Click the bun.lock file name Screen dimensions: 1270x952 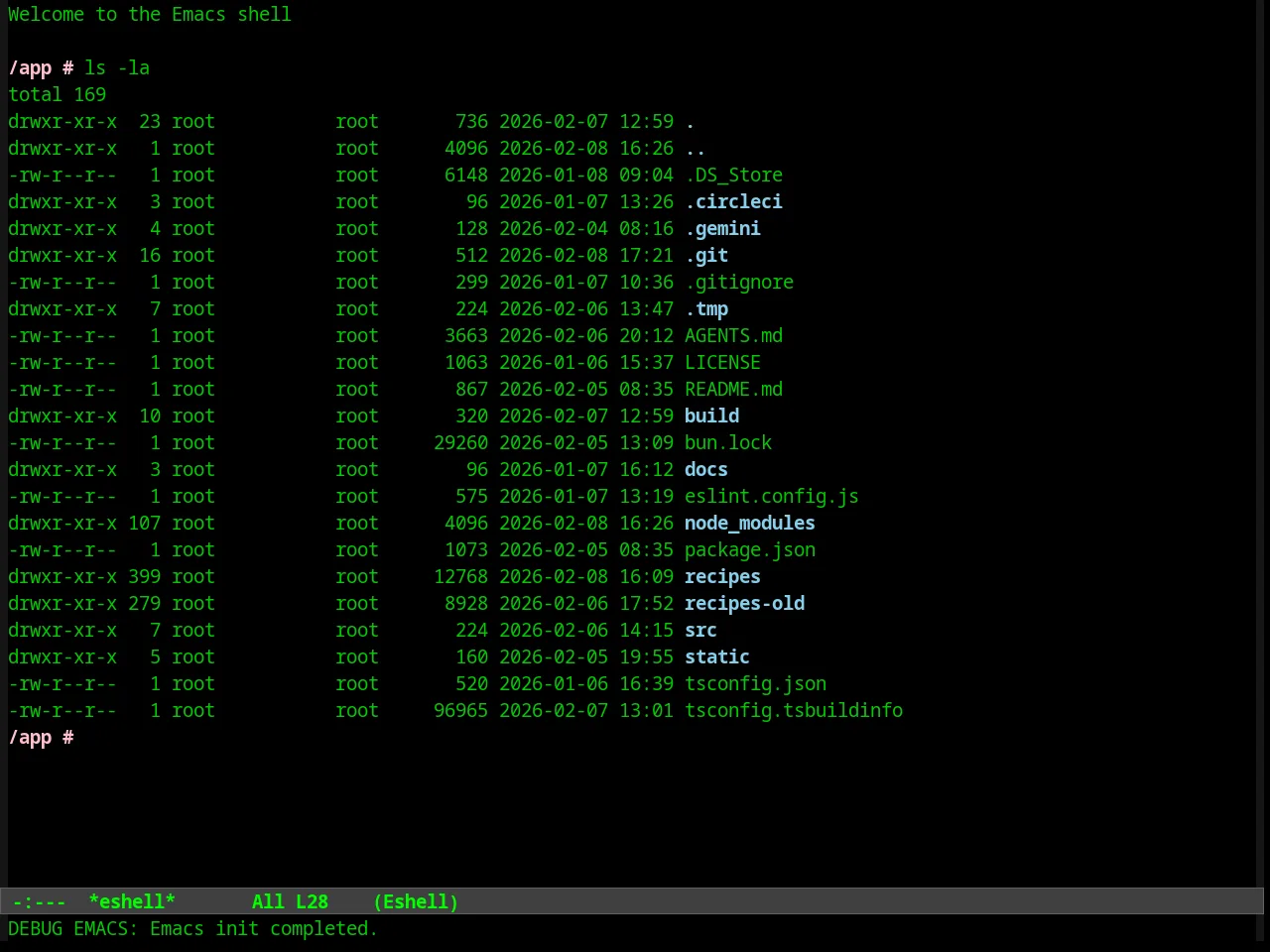point(728,442)
